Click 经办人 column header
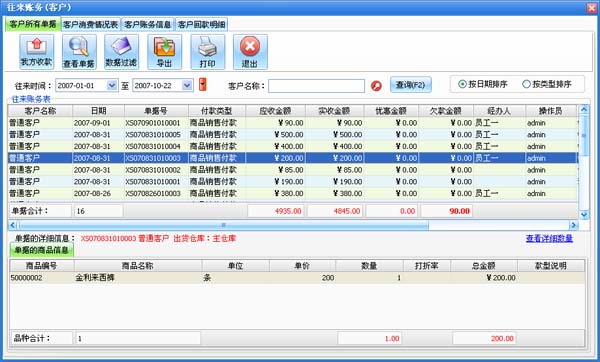The height and width of the screenshot is (362, 600). (499, 111)
